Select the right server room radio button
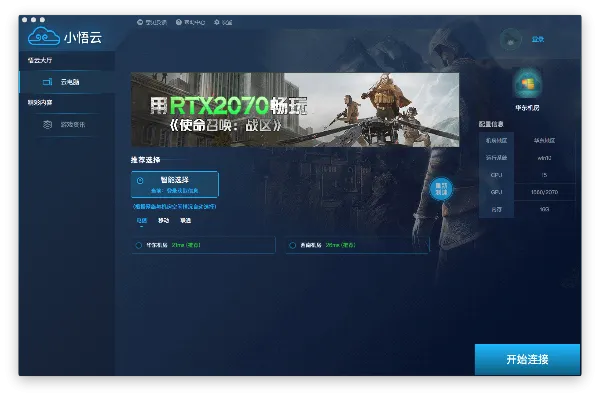The image size is (600, 398). tap(292, 245)
